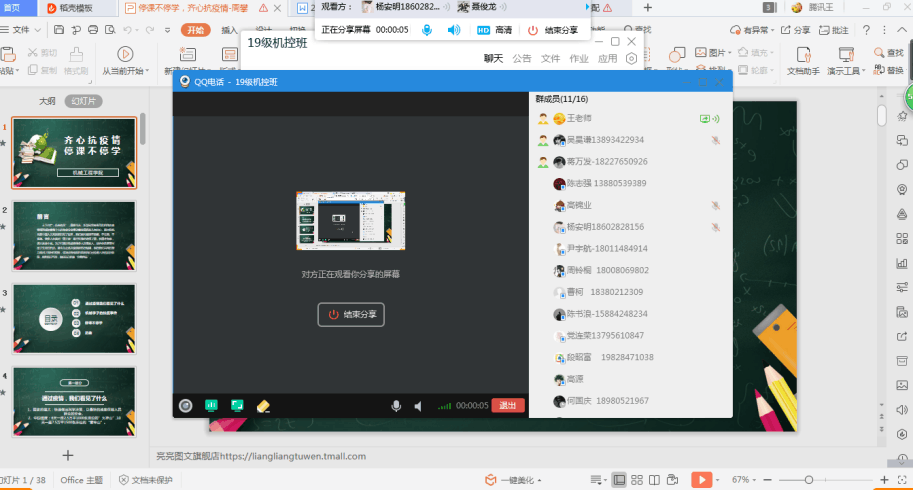Click the Paste clipboard icon

pos(8,55)
